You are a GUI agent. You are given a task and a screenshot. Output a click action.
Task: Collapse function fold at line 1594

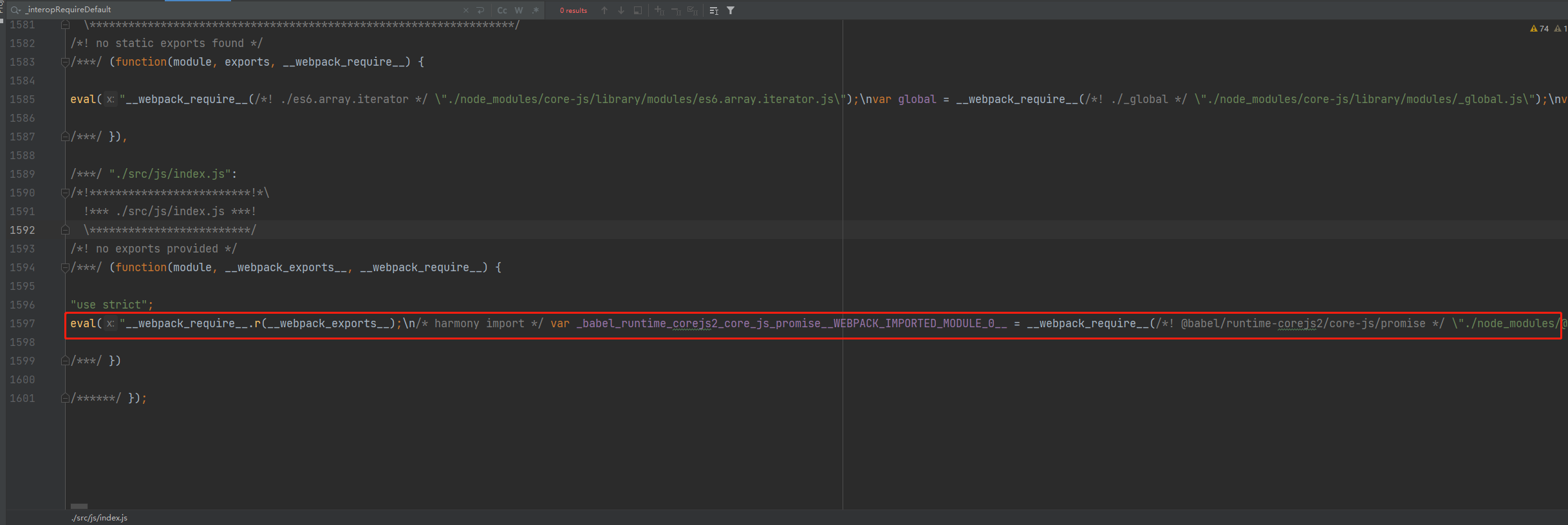point(65,267)
